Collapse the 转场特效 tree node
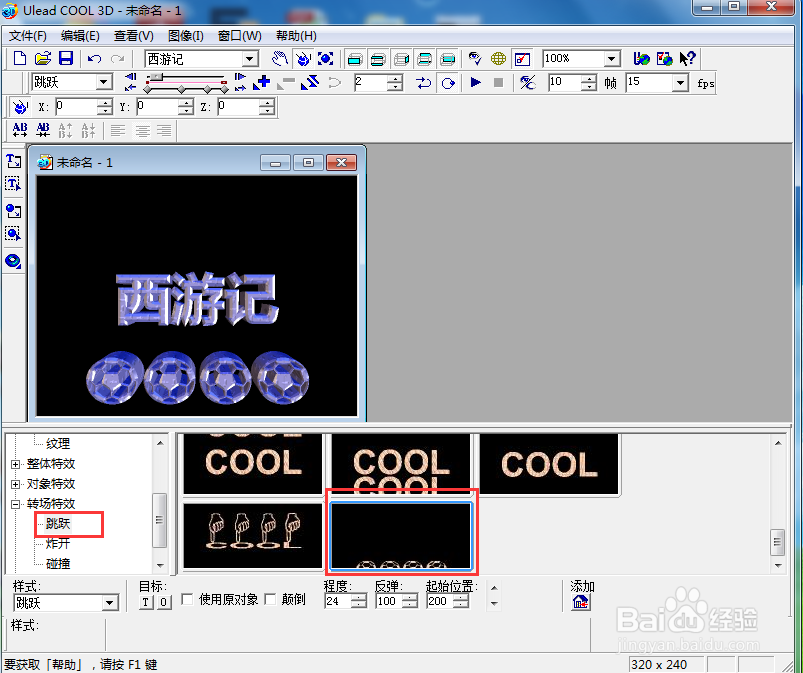 tap(15, 504)
